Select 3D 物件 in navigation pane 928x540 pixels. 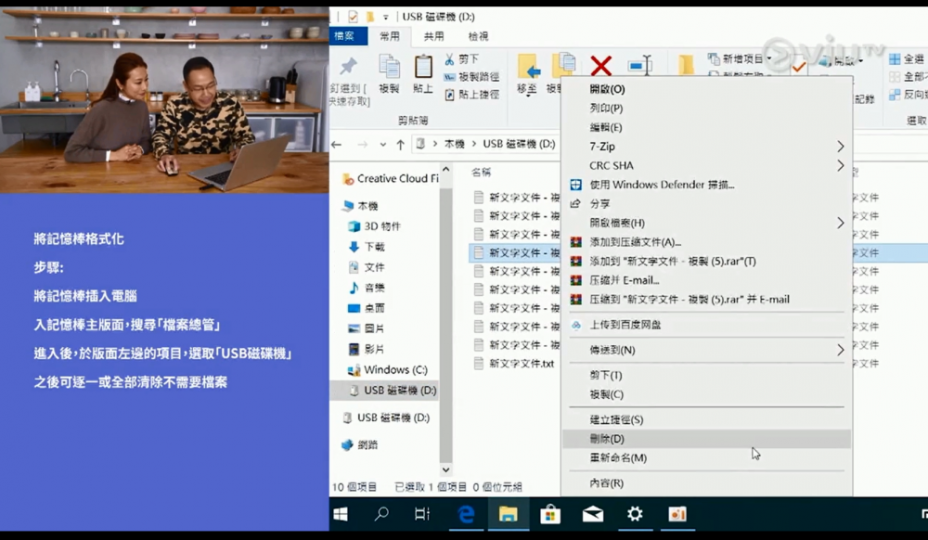point(374,226)
